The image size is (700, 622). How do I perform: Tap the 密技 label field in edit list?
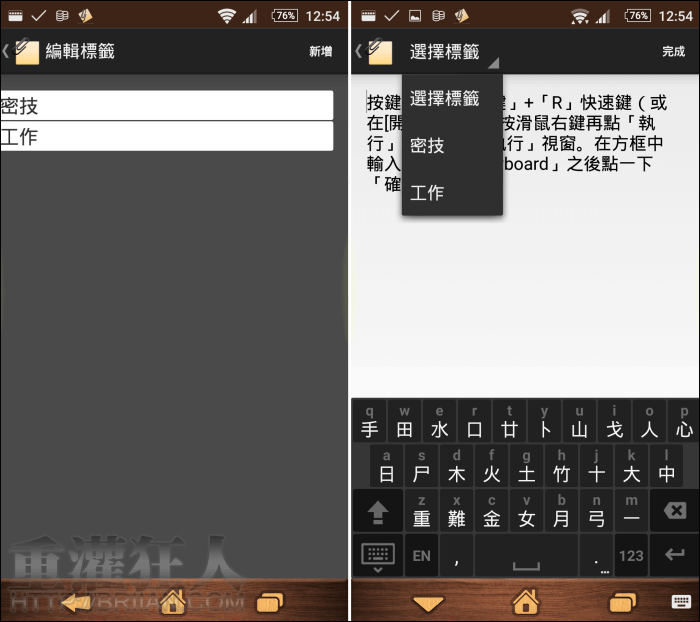click(166, 105)
